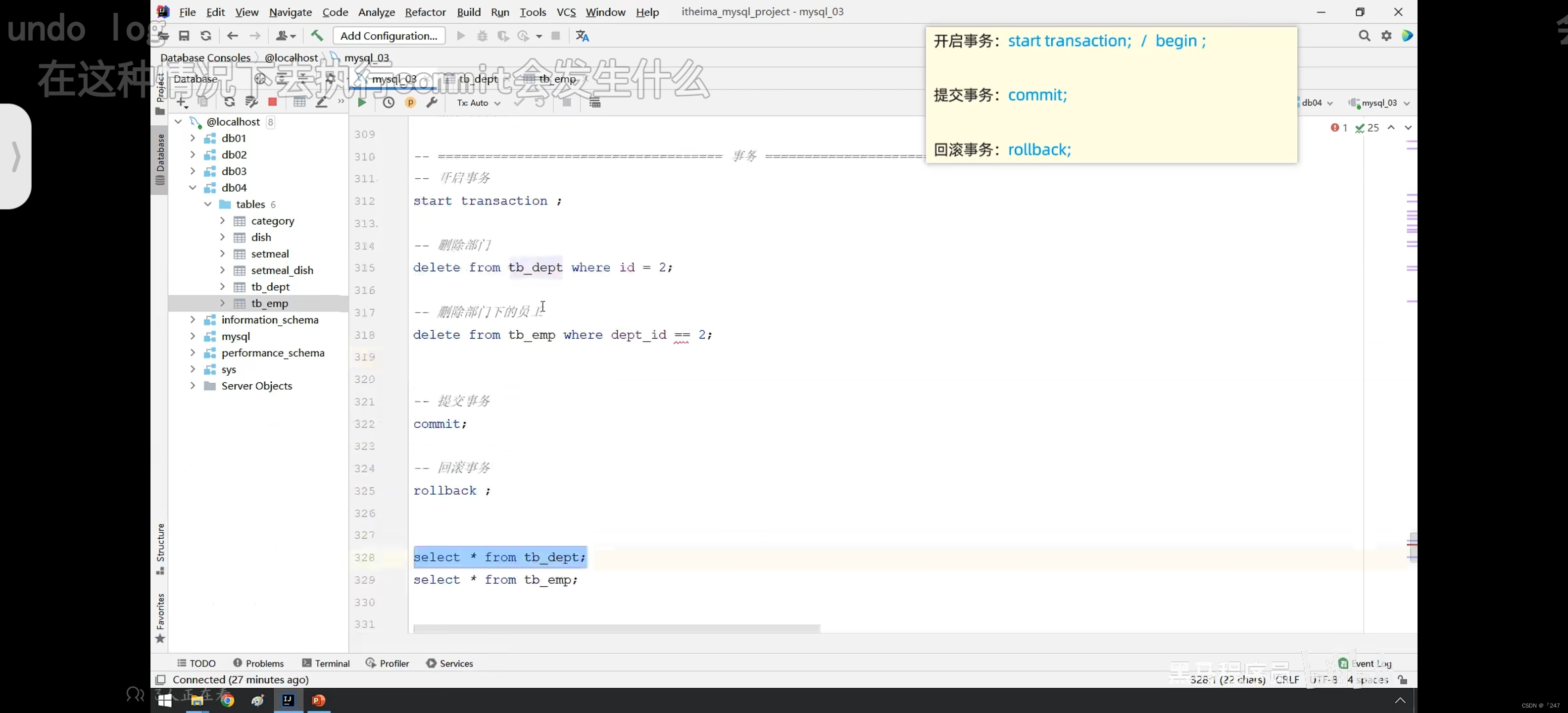Open the db04 schema selector dropdown
This screenshot has width=1568, height=713.
pyautogui.click(x=1317, y=103)
